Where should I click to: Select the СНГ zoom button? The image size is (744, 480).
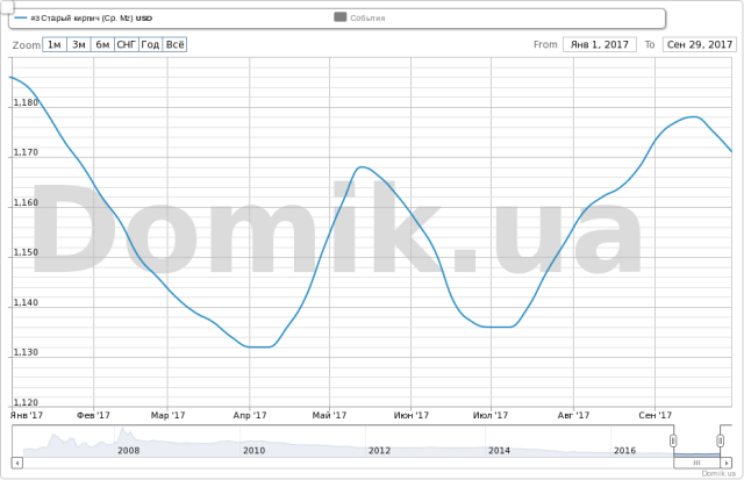[x=127, y=45]
